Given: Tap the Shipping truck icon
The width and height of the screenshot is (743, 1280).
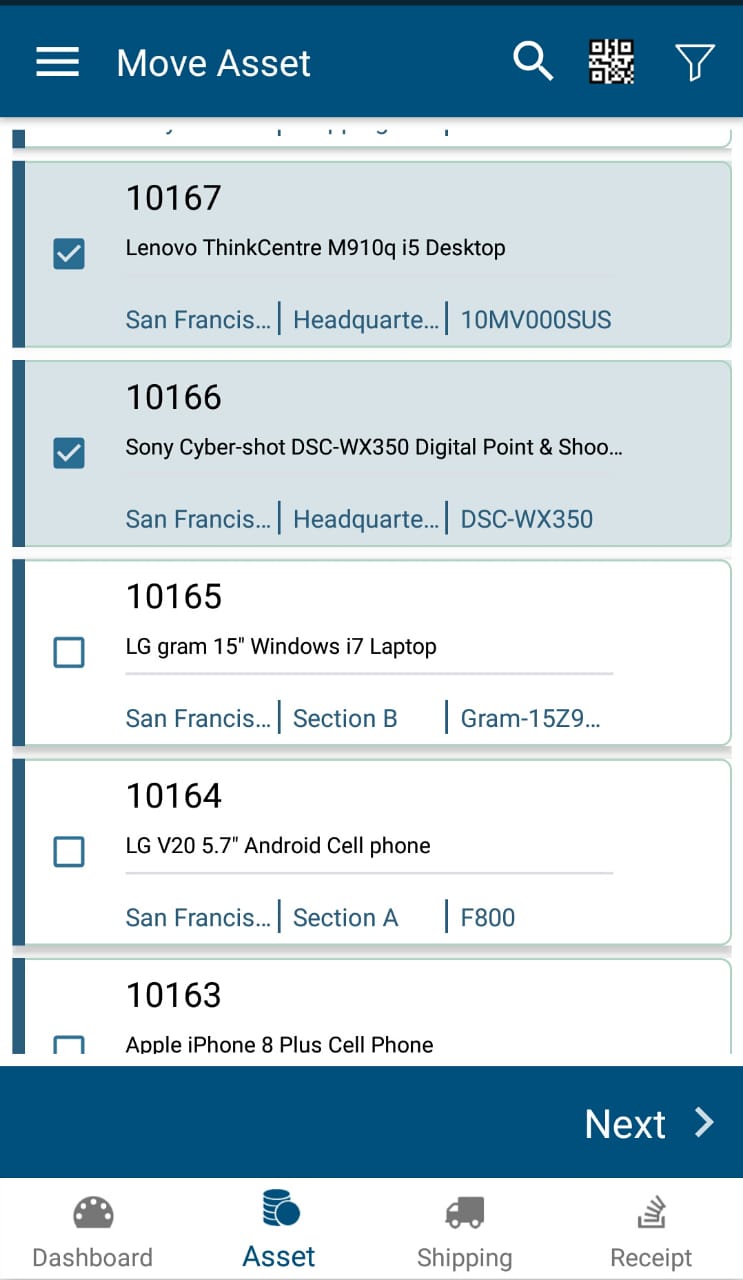Looking at the screenshot, I should point(464,1213).
